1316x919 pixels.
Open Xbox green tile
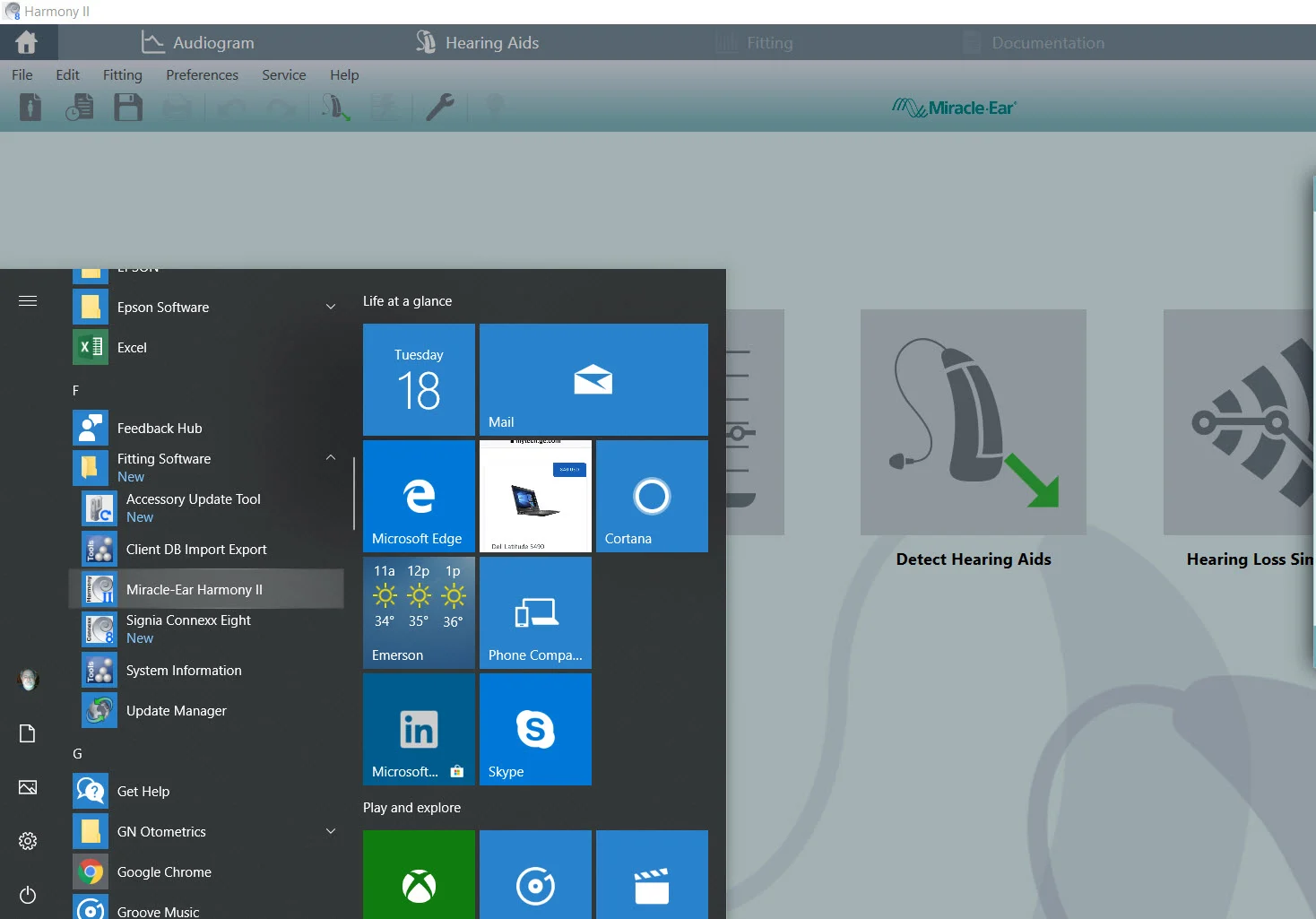tap(419, 875)
